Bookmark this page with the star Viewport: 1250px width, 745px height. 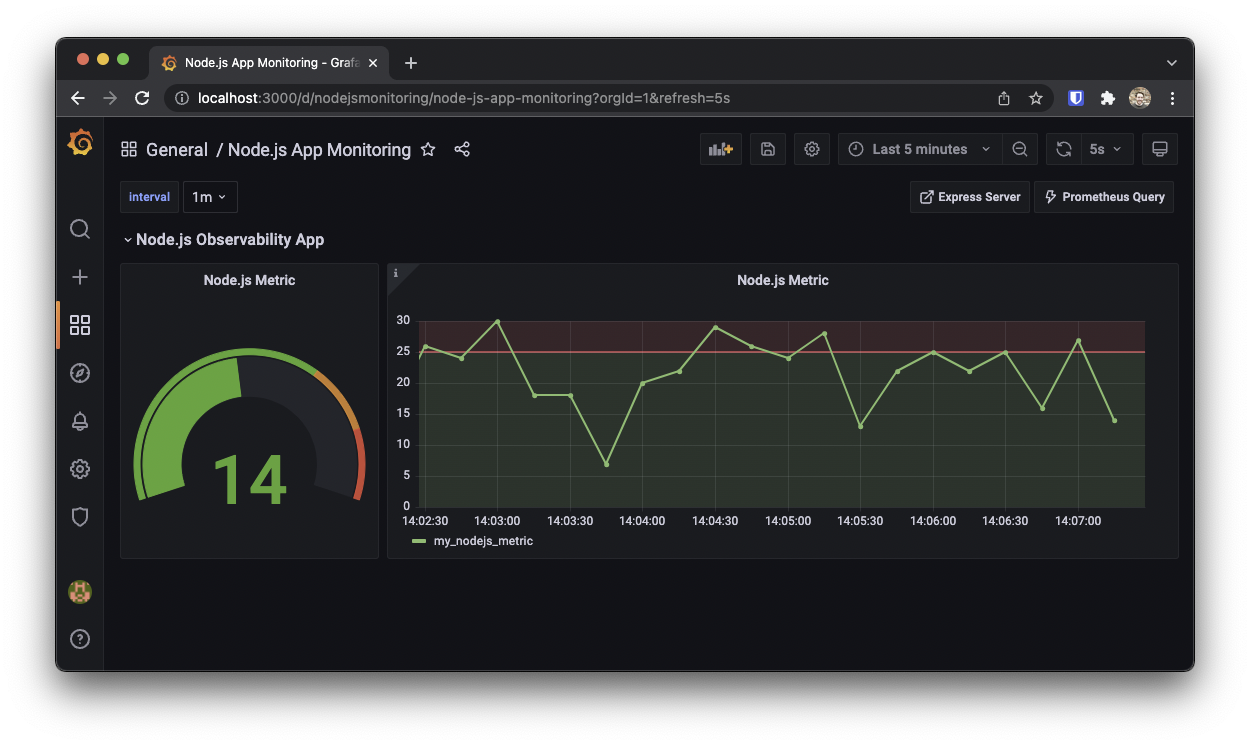1036,98
